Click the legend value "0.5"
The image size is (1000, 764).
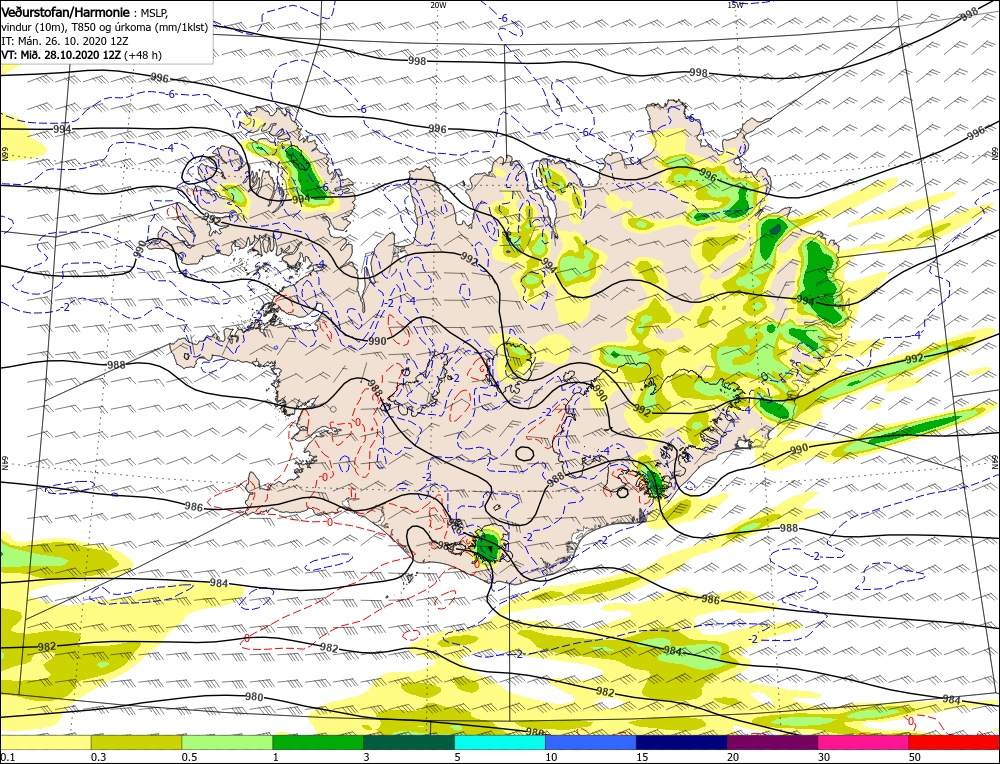coord(189,757)
